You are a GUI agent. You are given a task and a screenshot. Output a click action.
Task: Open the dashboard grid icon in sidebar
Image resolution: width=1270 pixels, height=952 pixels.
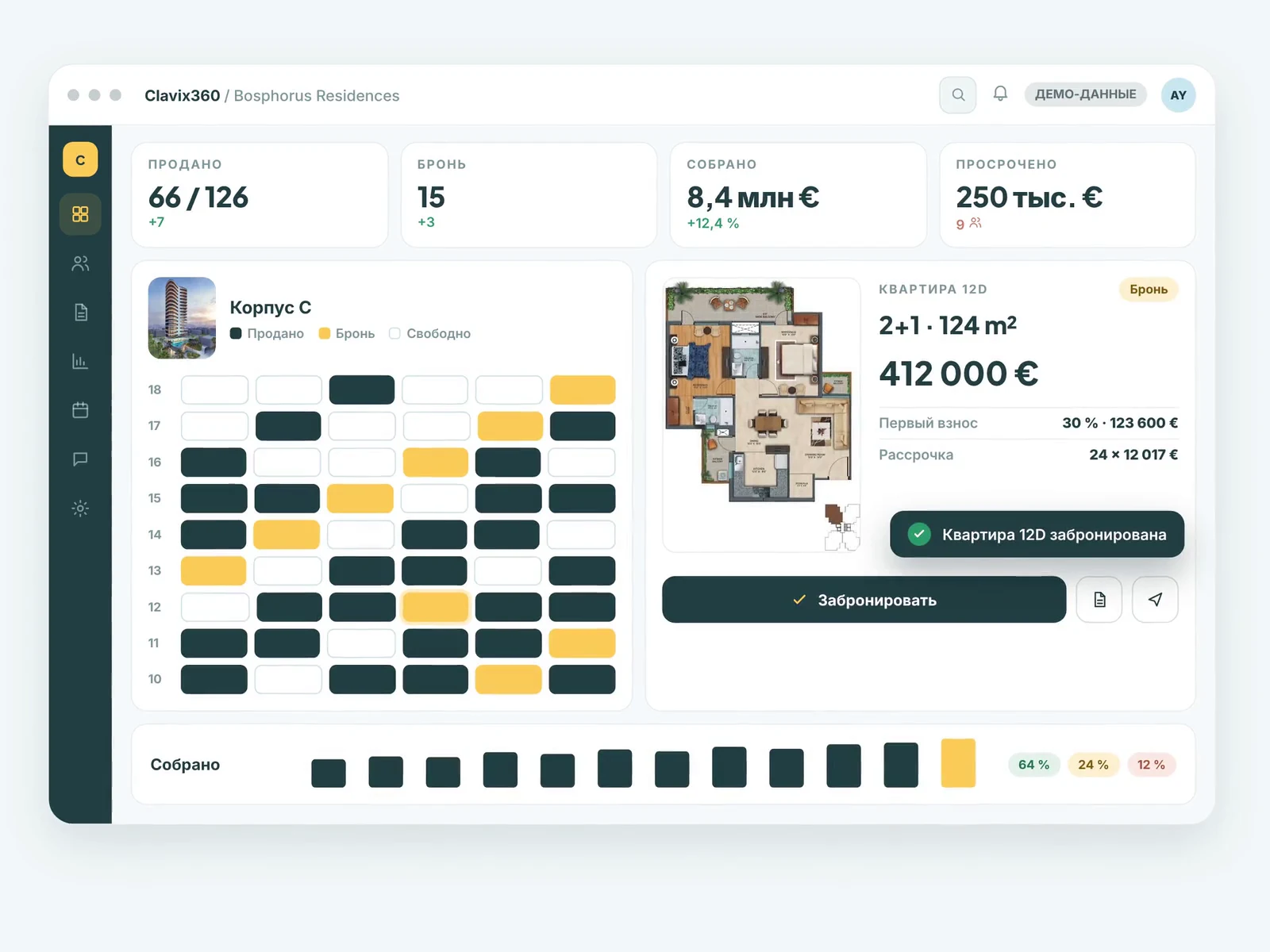(80, 214)
